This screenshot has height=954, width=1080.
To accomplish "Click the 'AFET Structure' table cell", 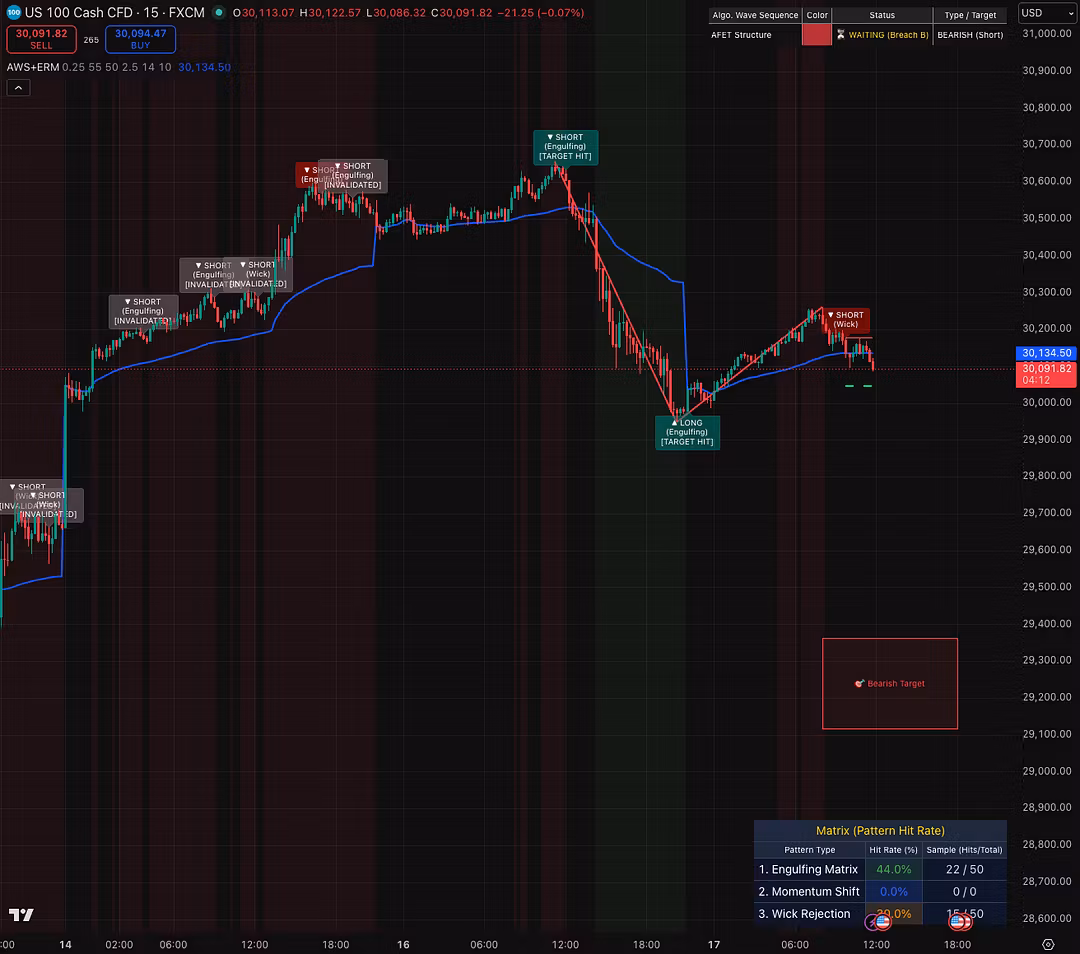I will [x=755, y=34].
